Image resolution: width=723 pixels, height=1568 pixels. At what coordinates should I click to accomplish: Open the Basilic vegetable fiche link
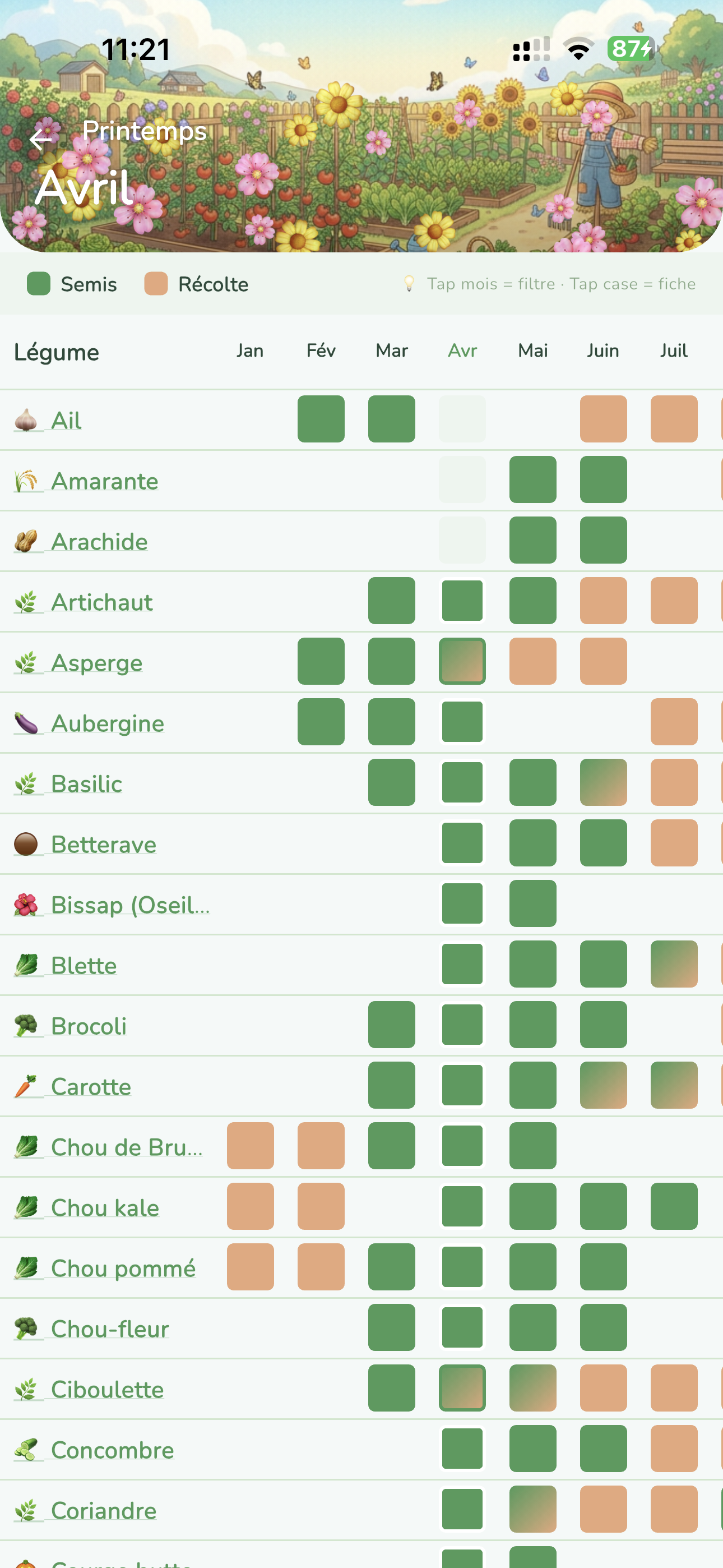[87, 783]
